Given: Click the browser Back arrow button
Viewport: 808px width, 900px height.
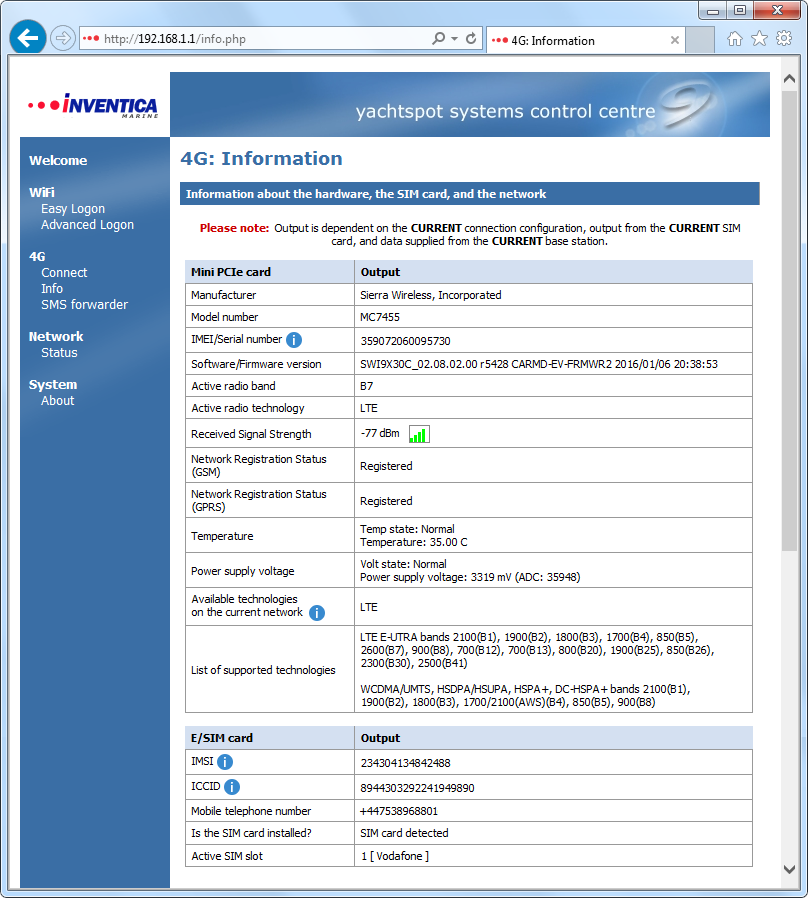Looking at the screenshot, I should (x=28, y=38).
